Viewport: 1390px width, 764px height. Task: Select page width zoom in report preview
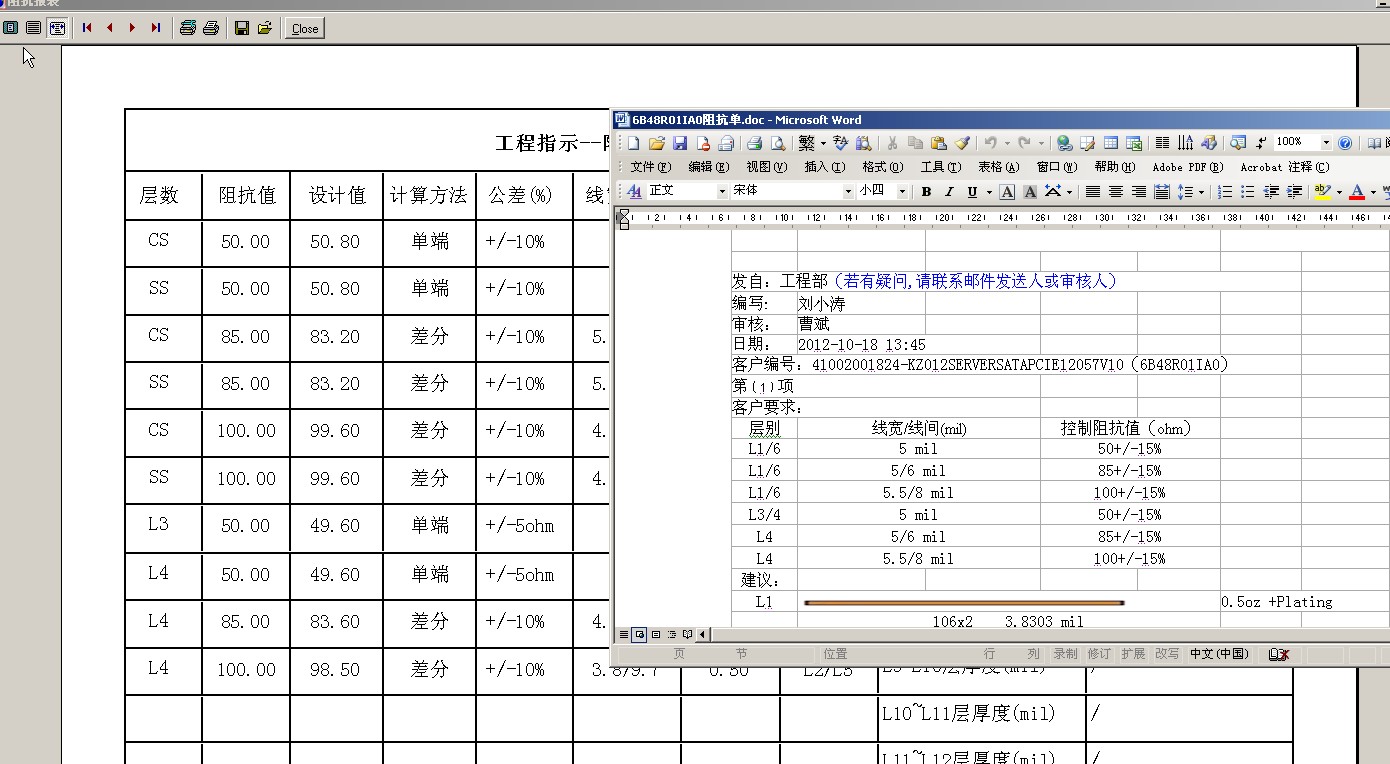click(57, 28)
